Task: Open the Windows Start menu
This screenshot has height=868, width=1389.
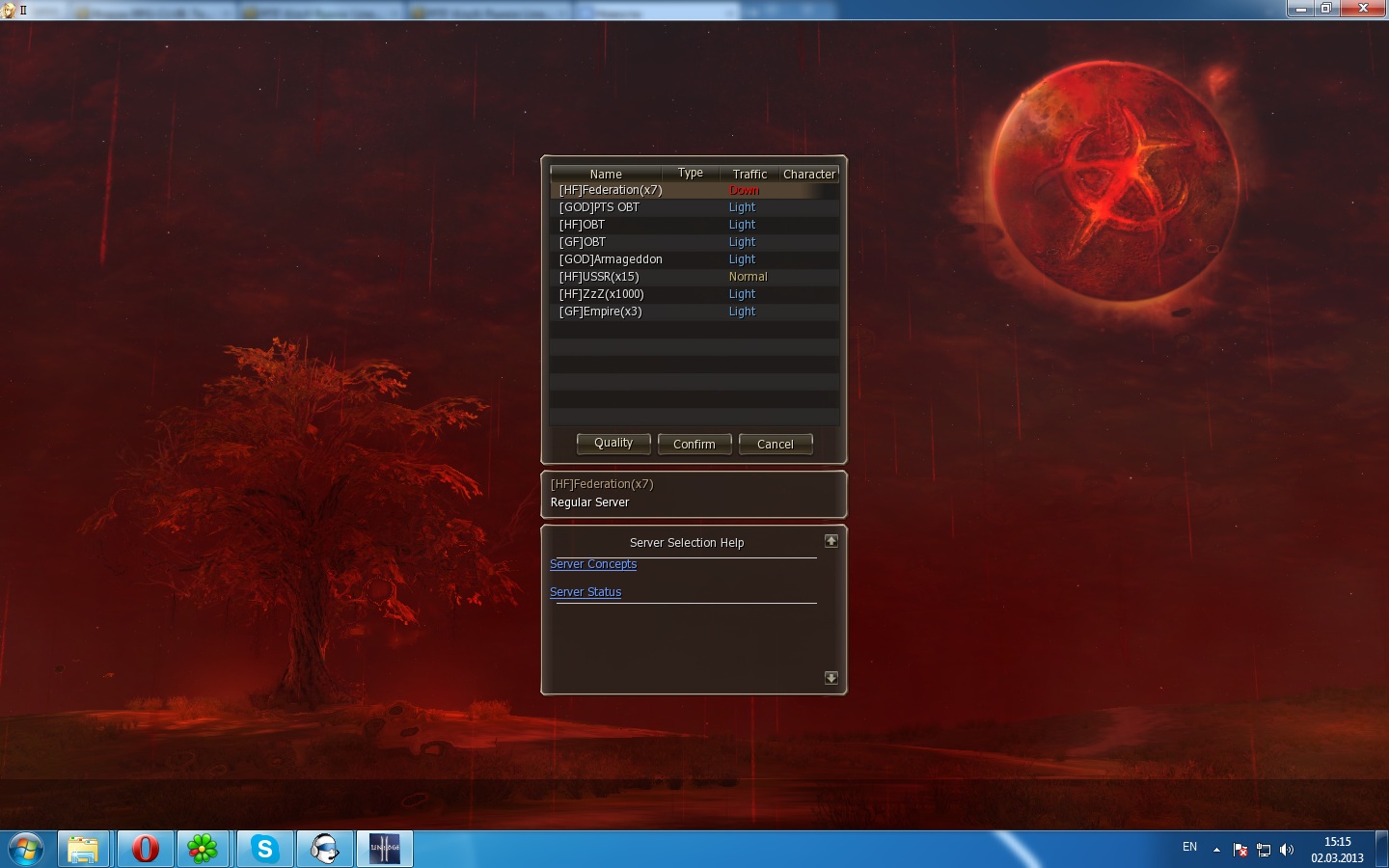Action: click(26, 850)
